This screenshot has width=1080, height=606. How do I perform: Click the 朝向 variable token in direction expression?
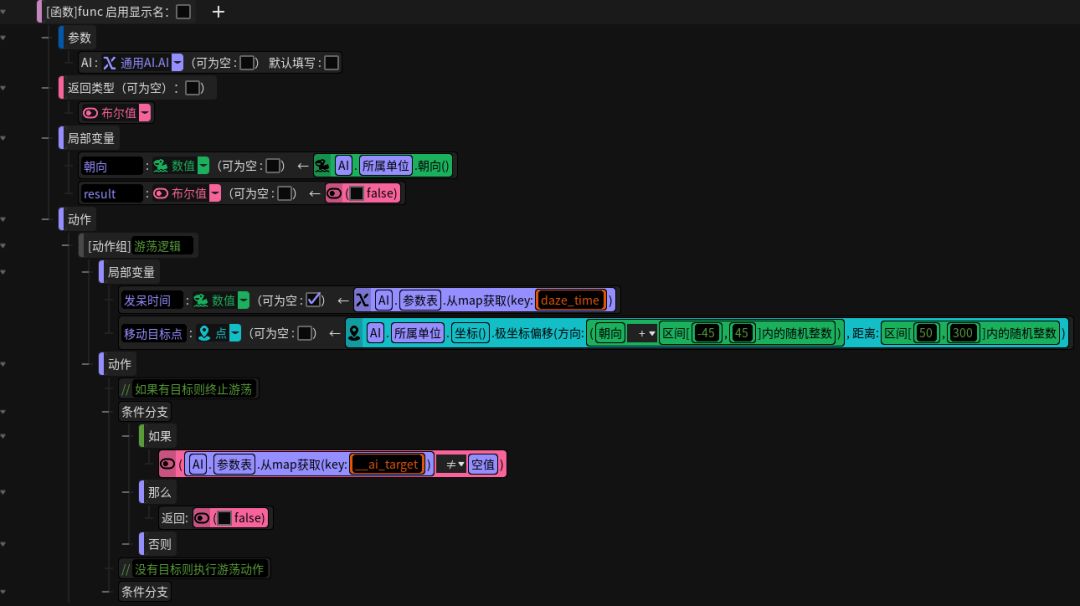[x=610, y=333]
